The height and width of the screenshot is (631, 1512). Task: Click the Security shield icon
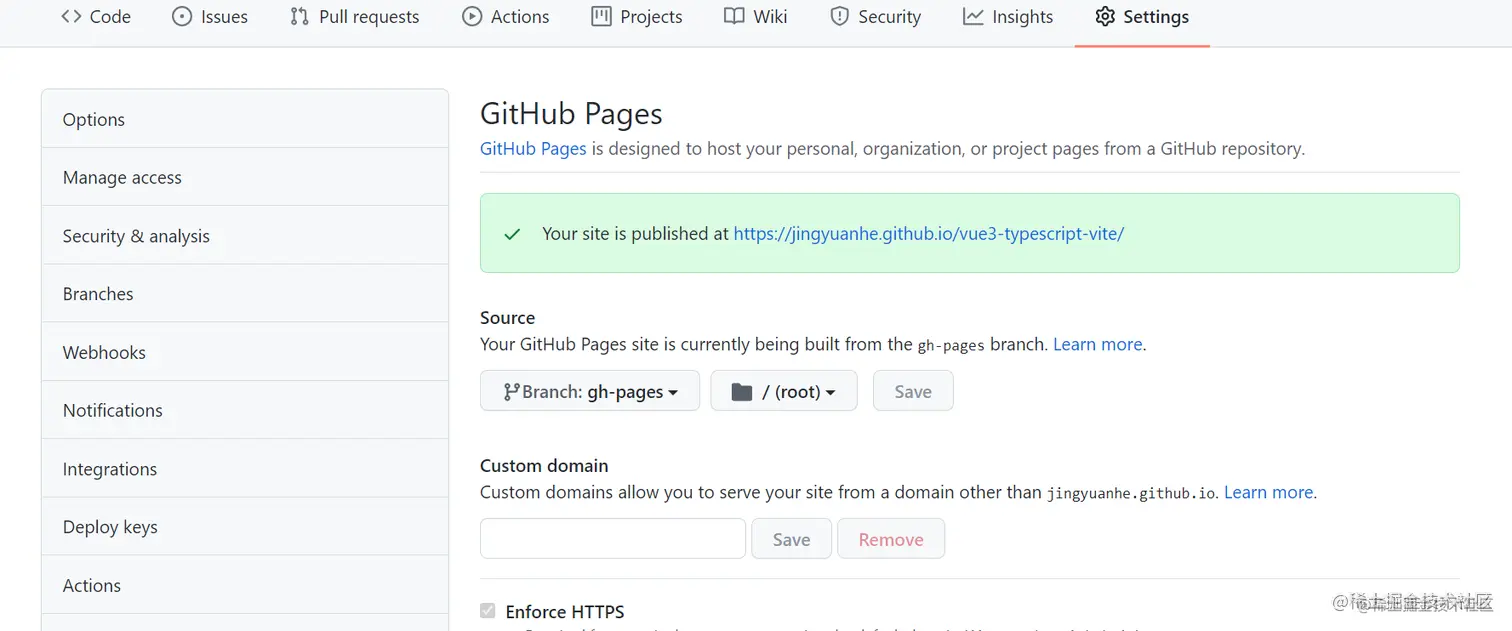pyautogui.click(x=840, y=17)
